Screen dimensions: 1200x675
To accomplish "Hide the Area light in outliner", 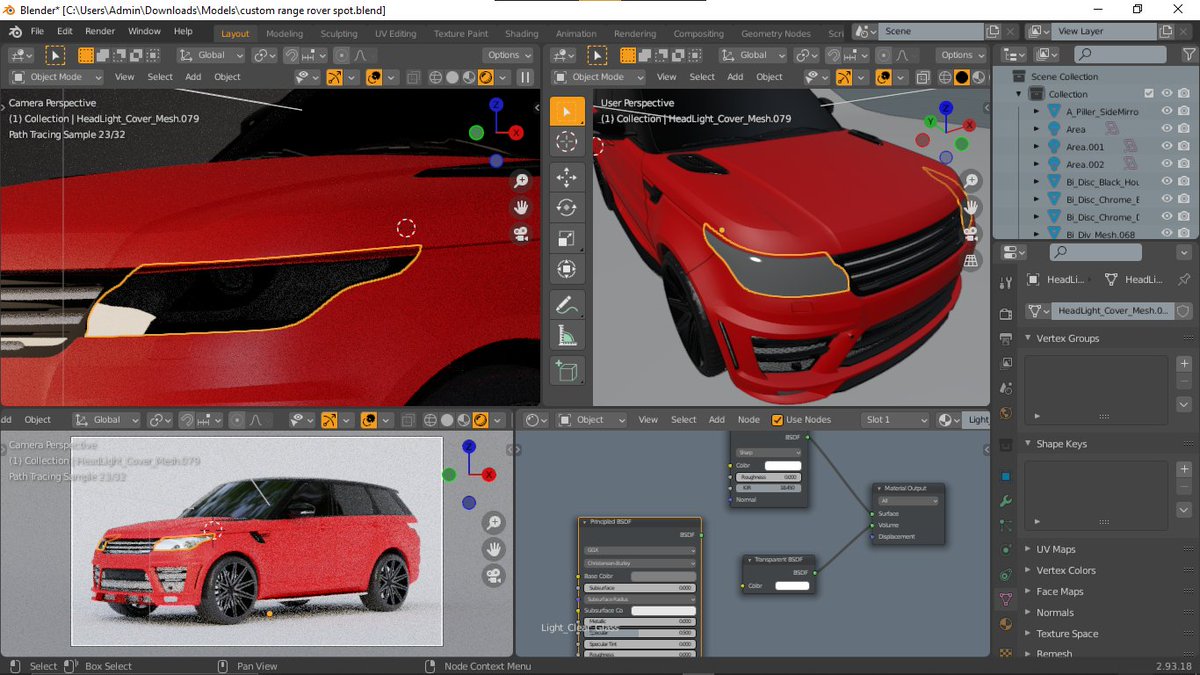I will (x=1166, y=129).
